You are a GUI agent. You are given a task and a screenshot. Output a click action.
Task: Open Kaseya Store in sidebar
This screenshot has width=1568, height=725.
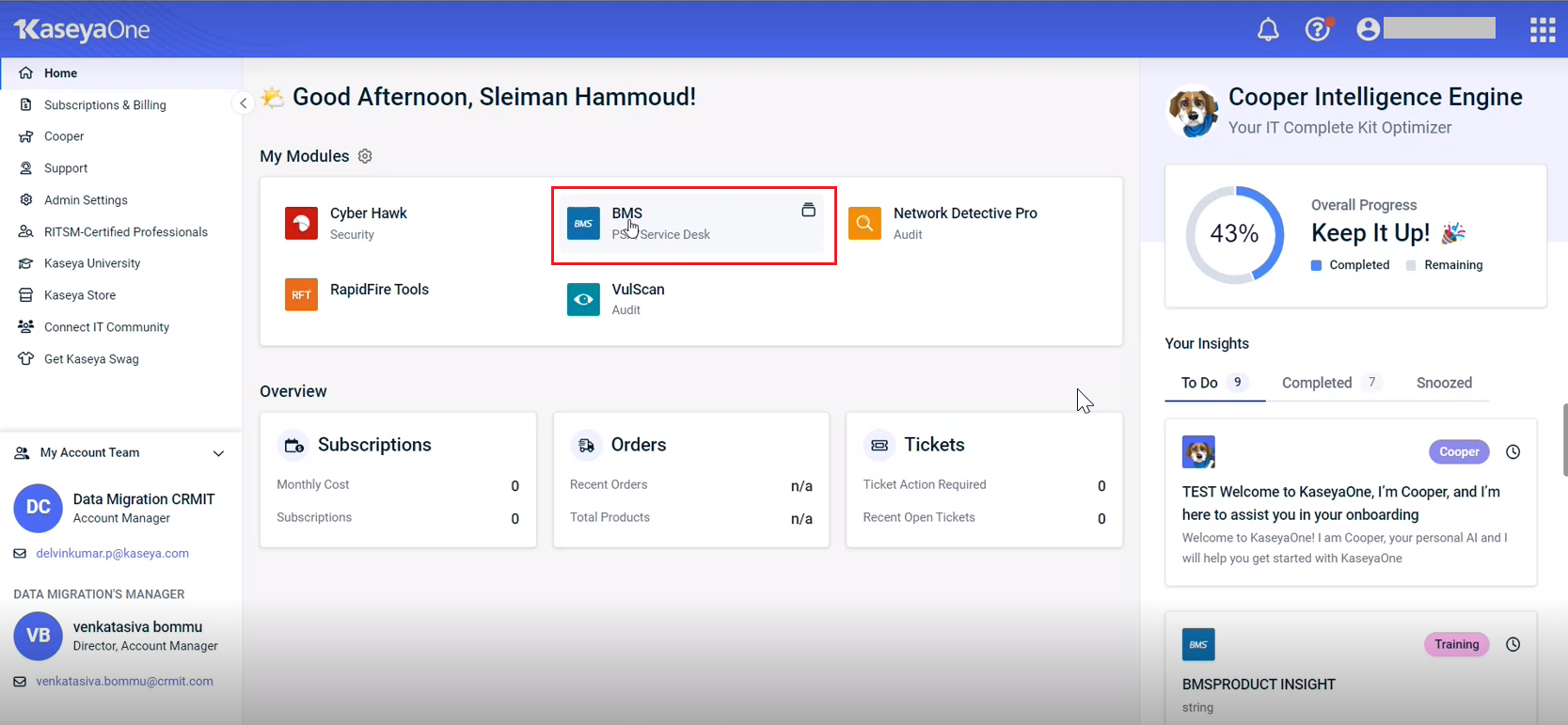120,295
